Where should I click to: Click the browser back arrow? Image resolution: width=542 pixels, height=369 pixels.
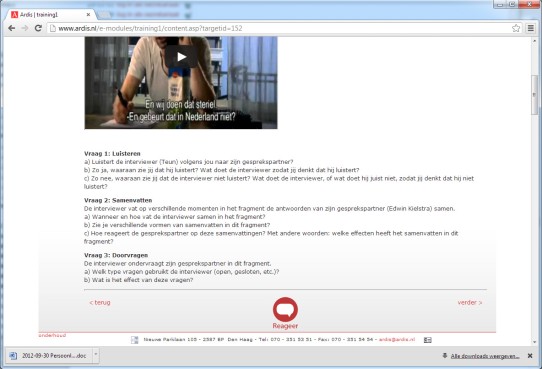click(x=11, y=28)
